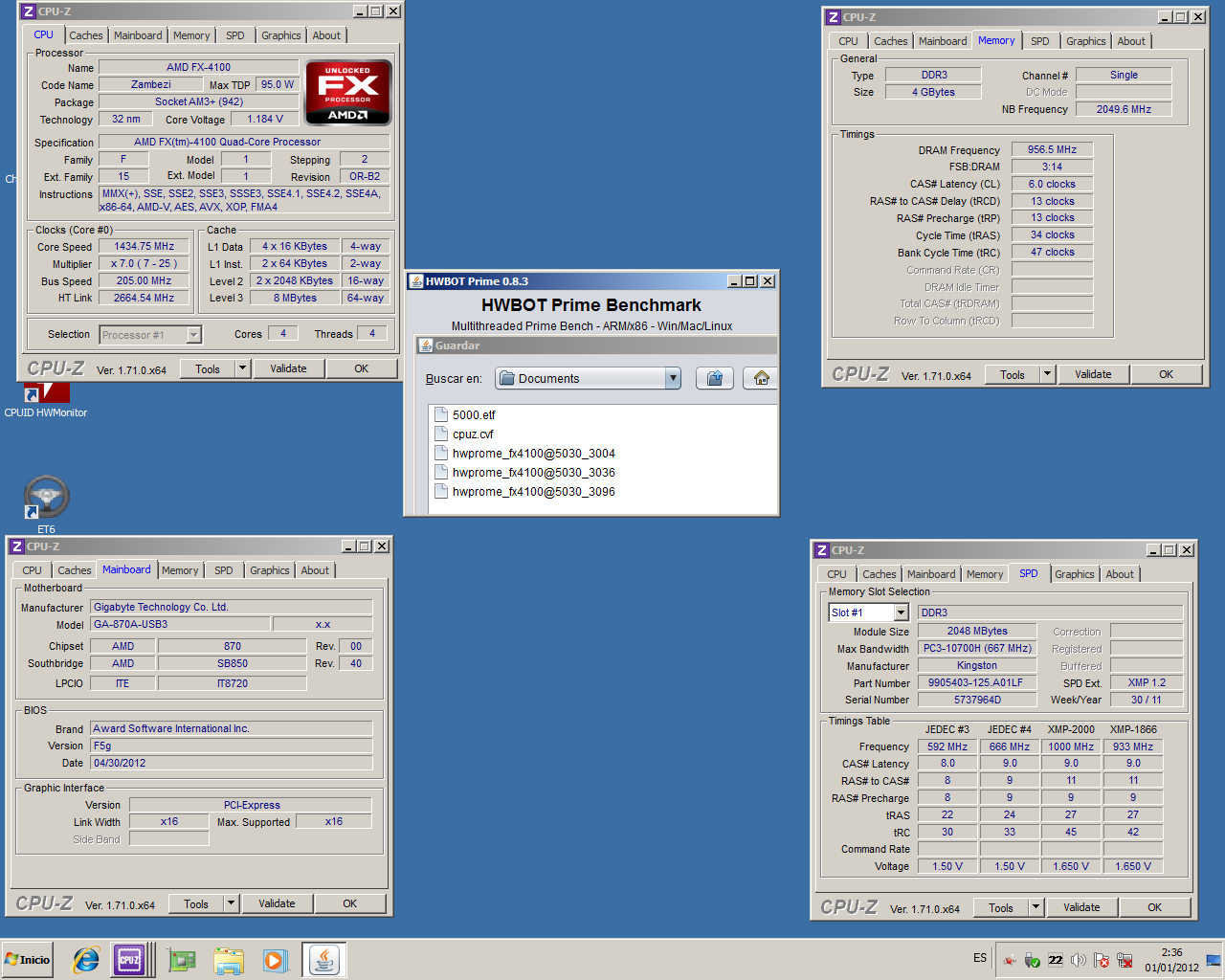1225x980 pixels.
Task: Click the motherboard model GA-870A-USB3
Action: click(180, 624)
